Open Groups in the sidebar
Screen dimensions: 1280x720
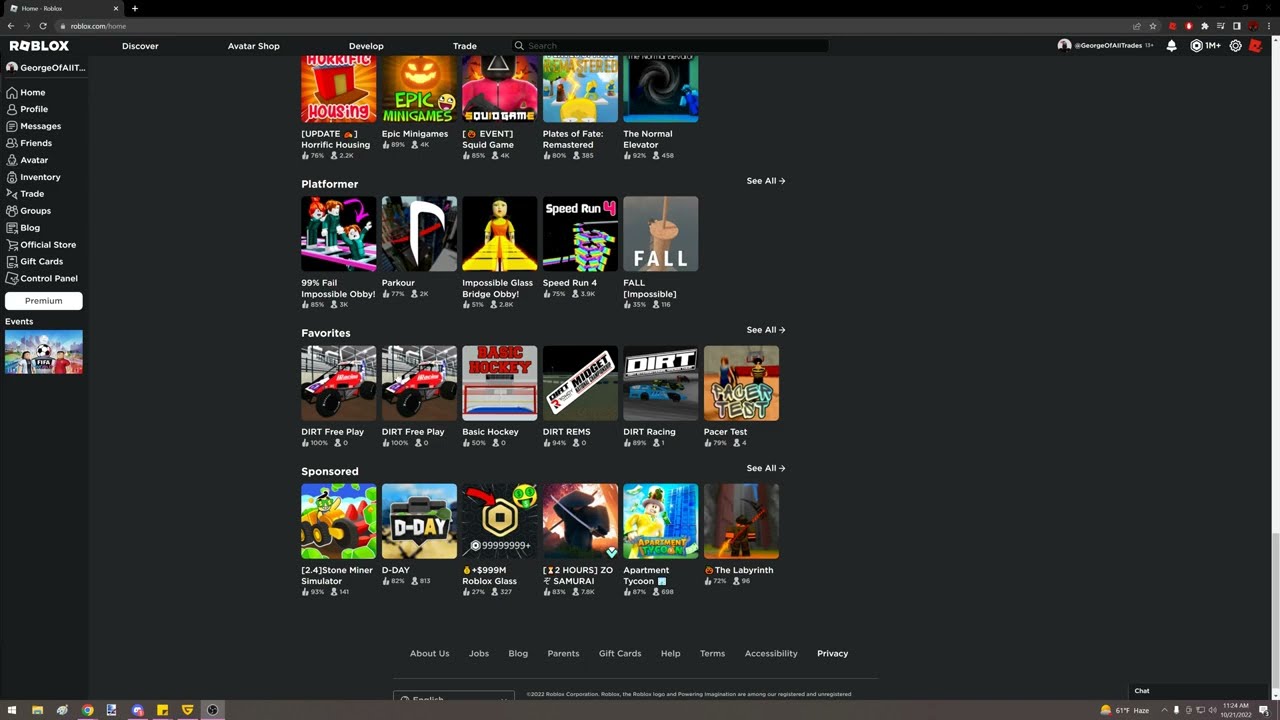pos(28,211)
